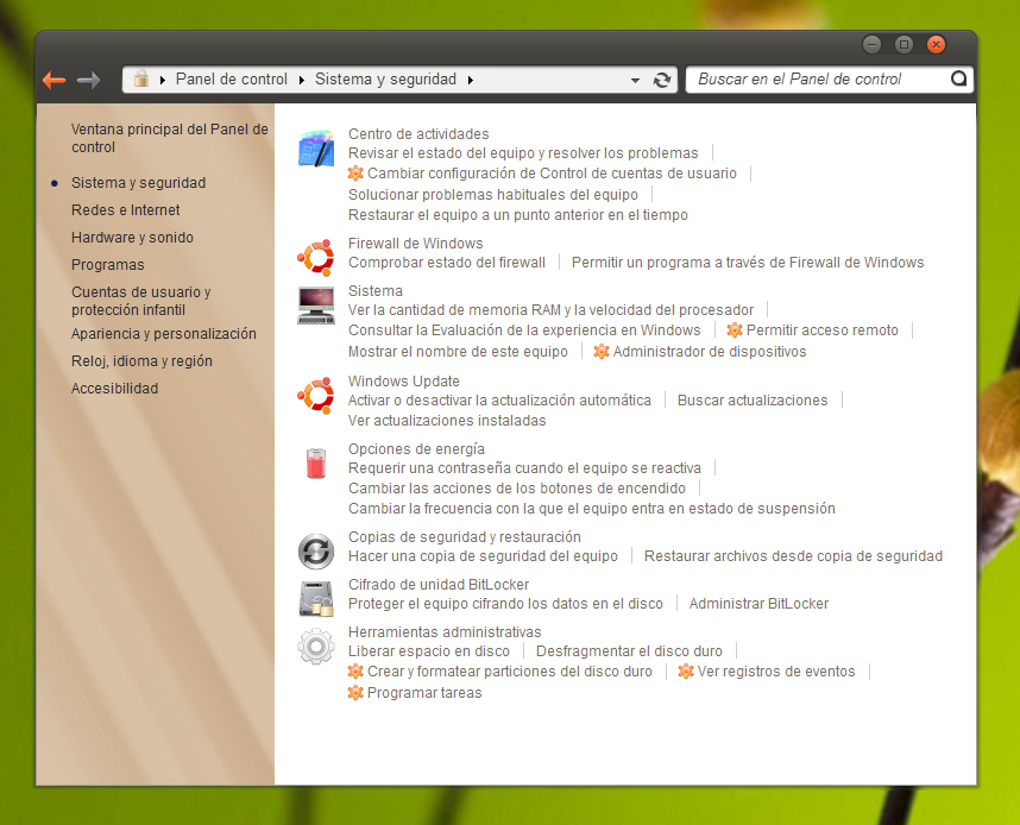Open Herramientas administrativas heading
1020x825 pixels.
[x=444, y=632]
